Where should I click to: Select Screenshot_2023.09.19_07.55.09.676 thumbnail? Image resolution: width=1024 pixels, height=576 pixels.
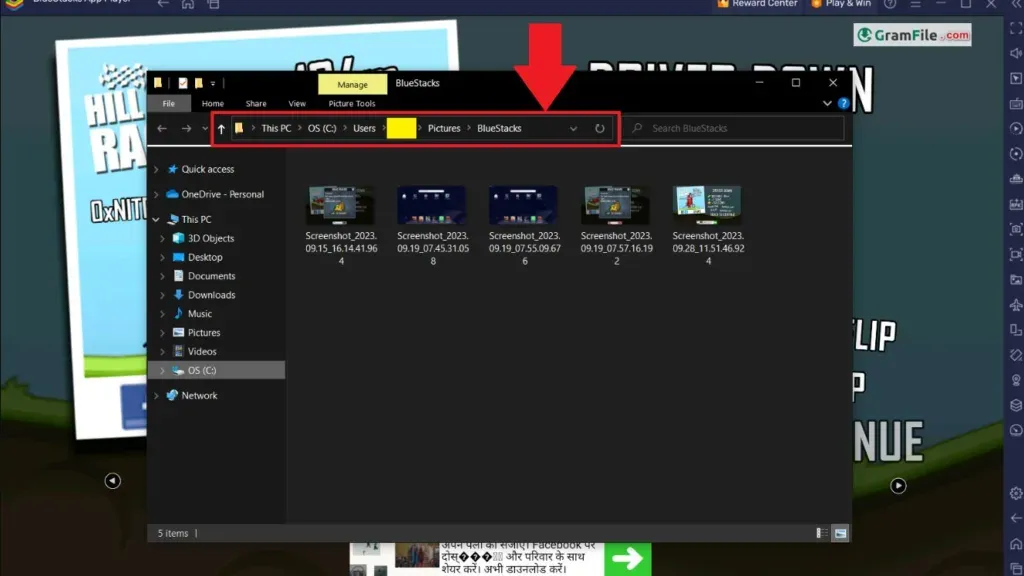pos(524,205)
